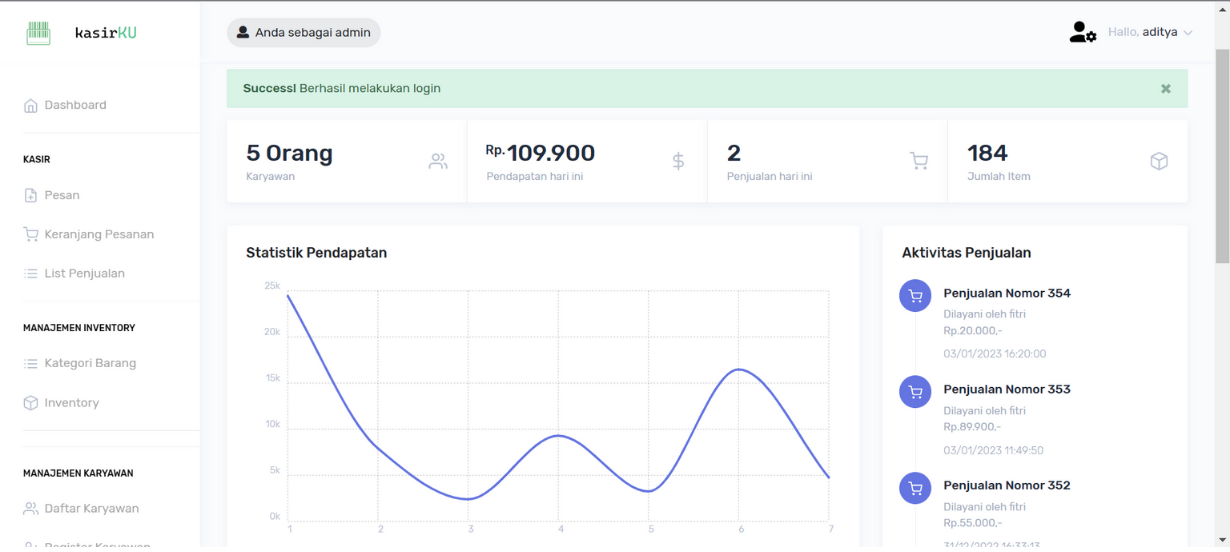Screen dimensions: 1230x552
Task: Open List Penjualan page
Action: pyautogui.click(x=84, y=273)
